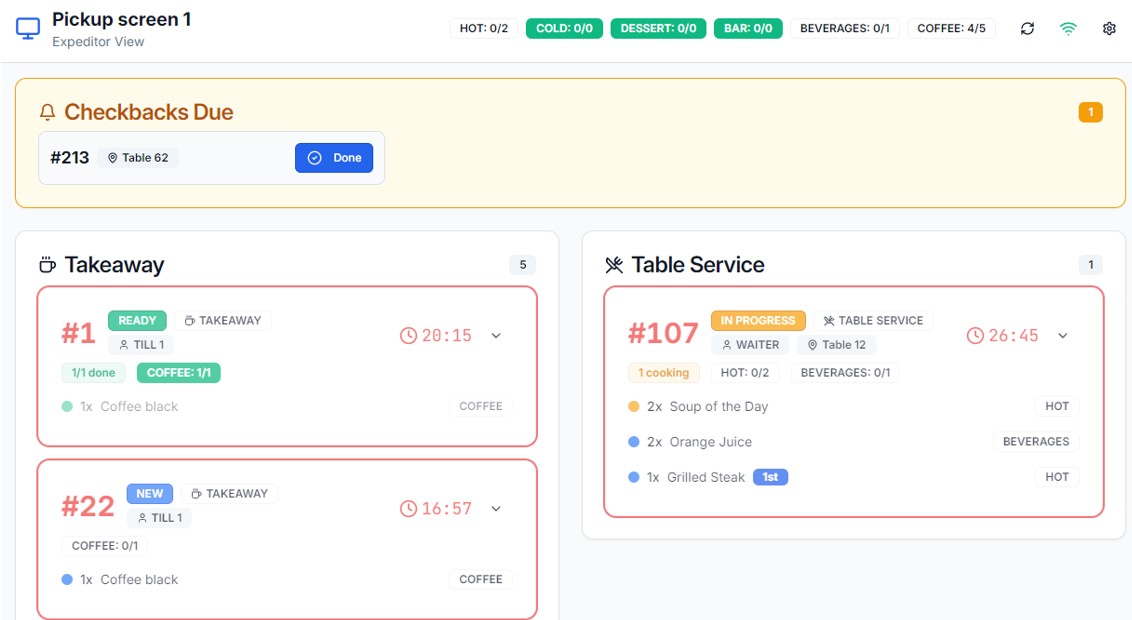Expand order #22 details chevron
The image size is (1132, 620).
coord(496,509)
